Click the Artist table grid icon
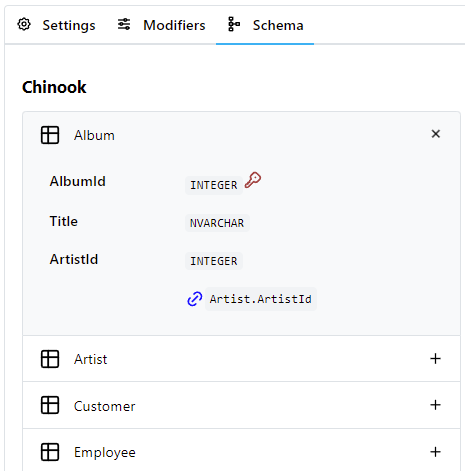465x471 pixels. click(x=50, y=359)
